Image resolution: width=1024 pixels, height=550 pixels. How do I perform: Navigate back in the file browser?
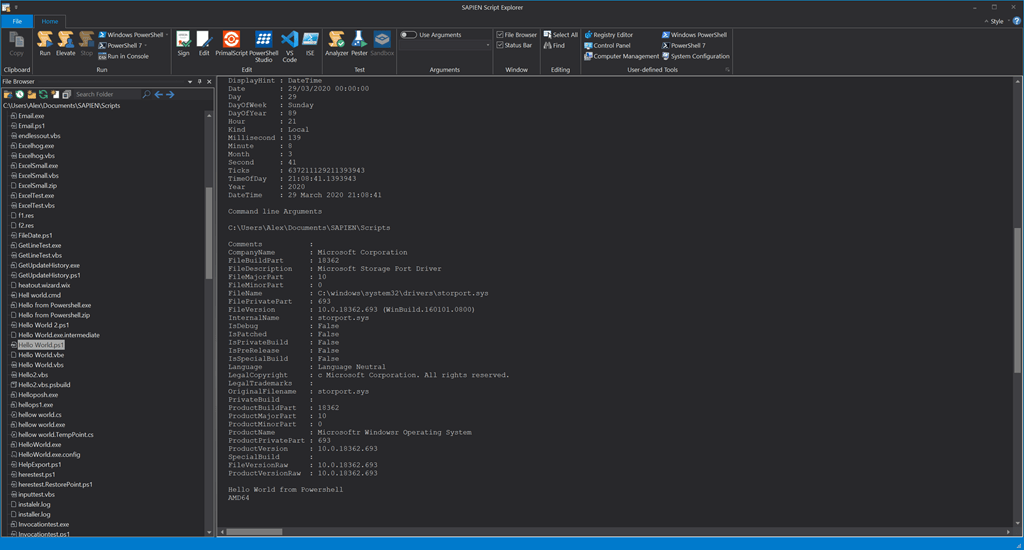point(158,94)
